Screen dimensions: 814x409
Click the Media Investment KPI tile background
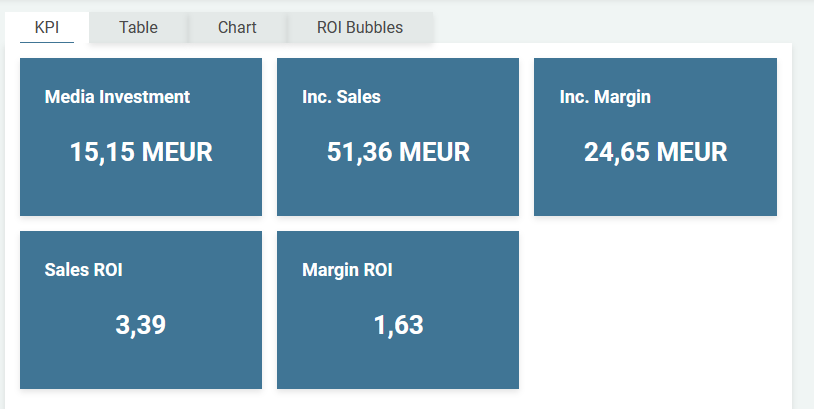141,195
